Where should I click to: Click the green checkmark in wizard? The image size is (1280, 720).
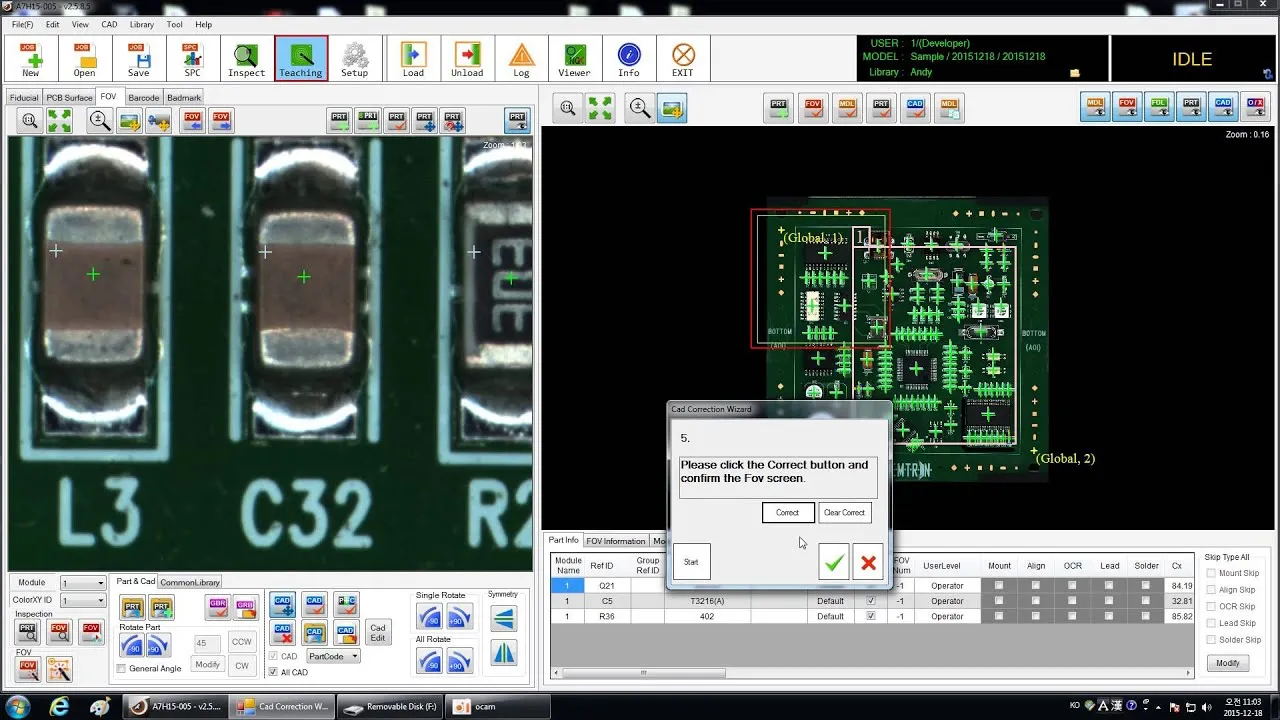833,562
